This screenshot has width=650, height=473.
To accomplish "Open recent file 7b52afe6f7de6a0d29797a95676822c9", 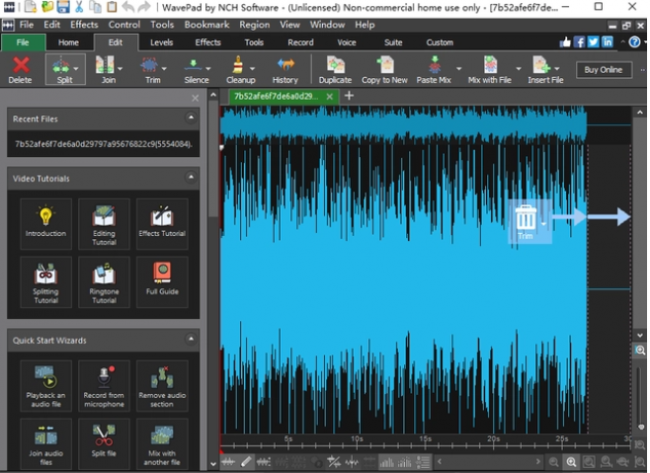I will click(x=103, y=144).
